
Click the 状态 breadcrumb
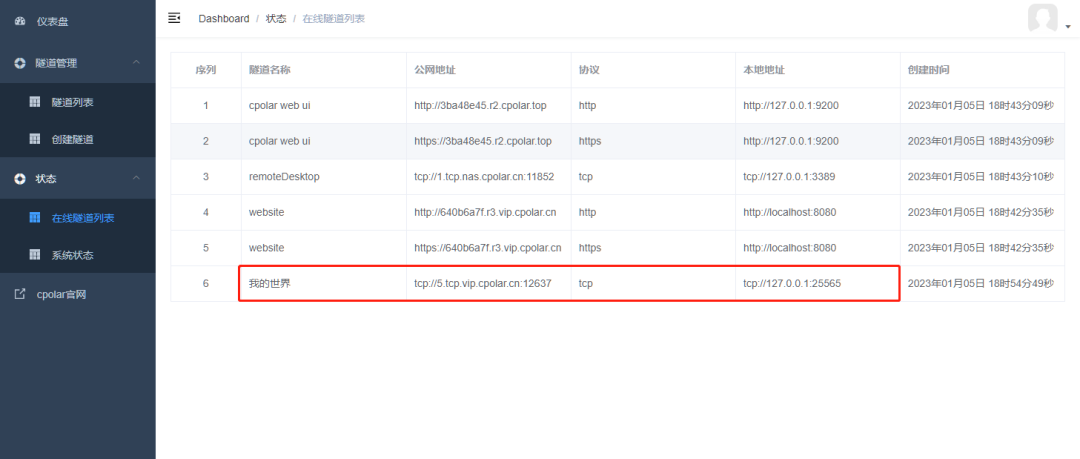276,19
